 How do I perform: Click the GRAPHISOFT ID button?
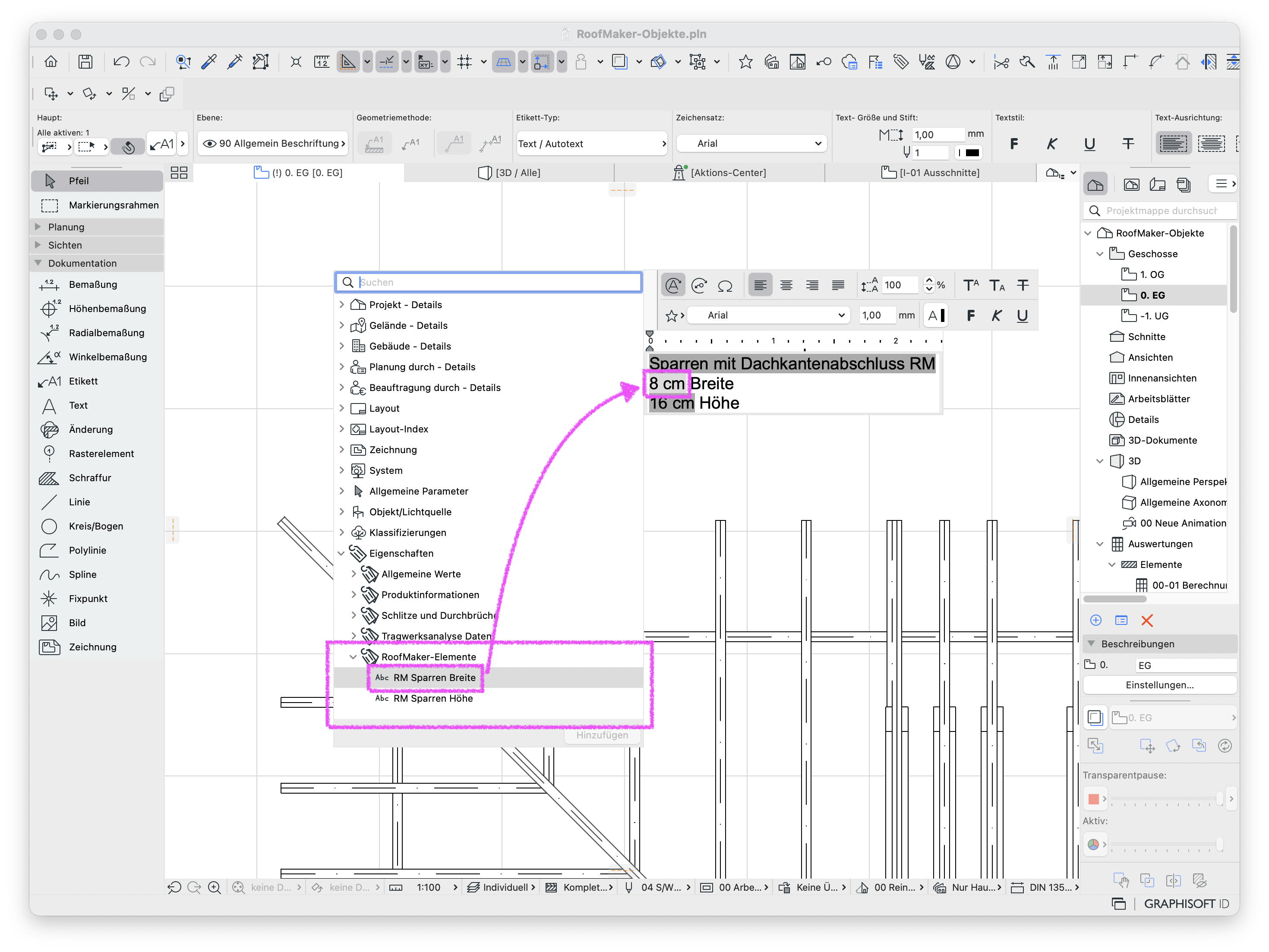1186,905
